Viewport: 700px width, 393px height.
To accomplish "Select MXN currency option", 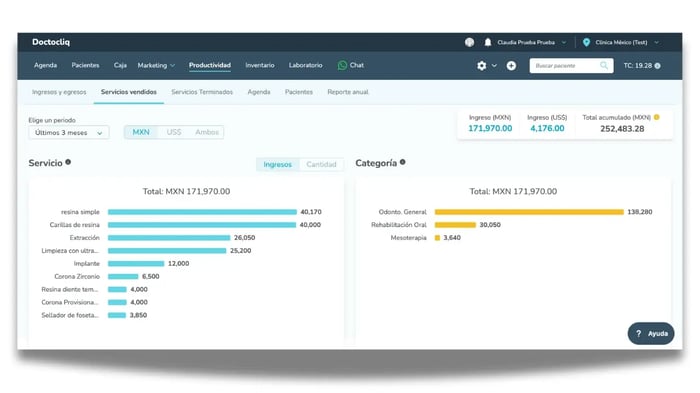I will [141, 132].
